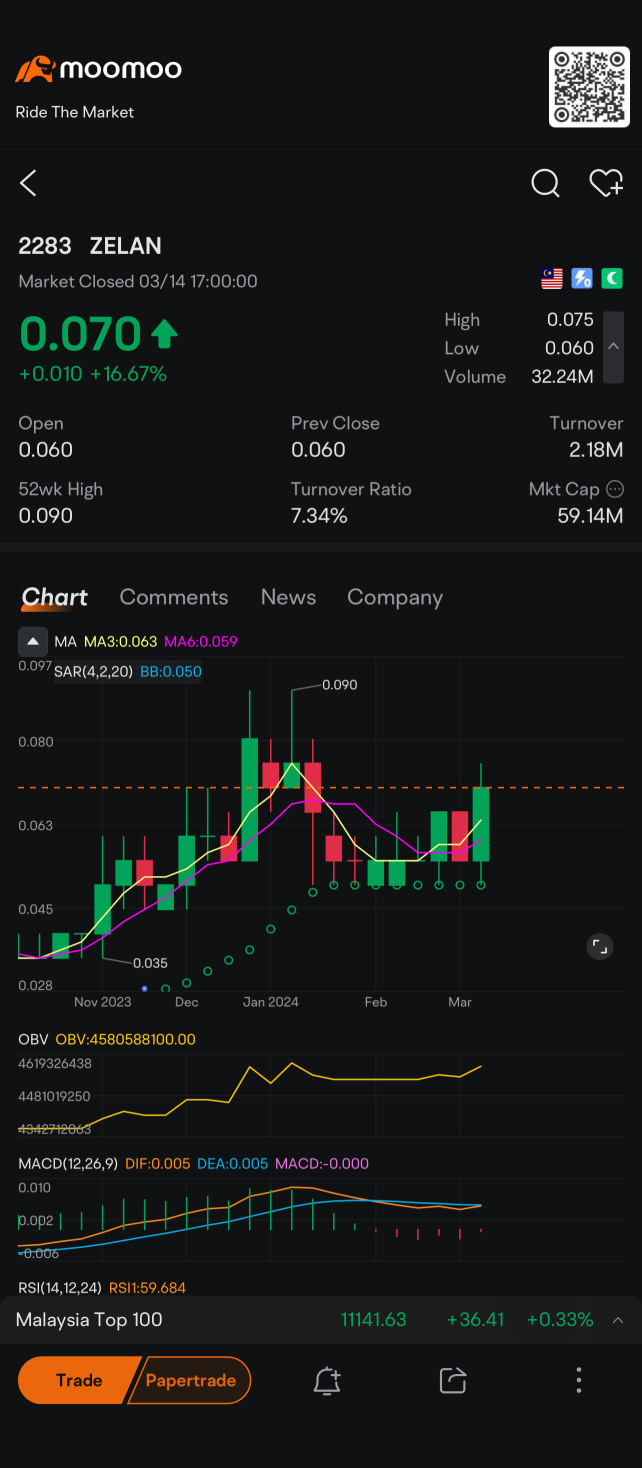
Task: Open the News tab
Action: (x=288, y=597)
